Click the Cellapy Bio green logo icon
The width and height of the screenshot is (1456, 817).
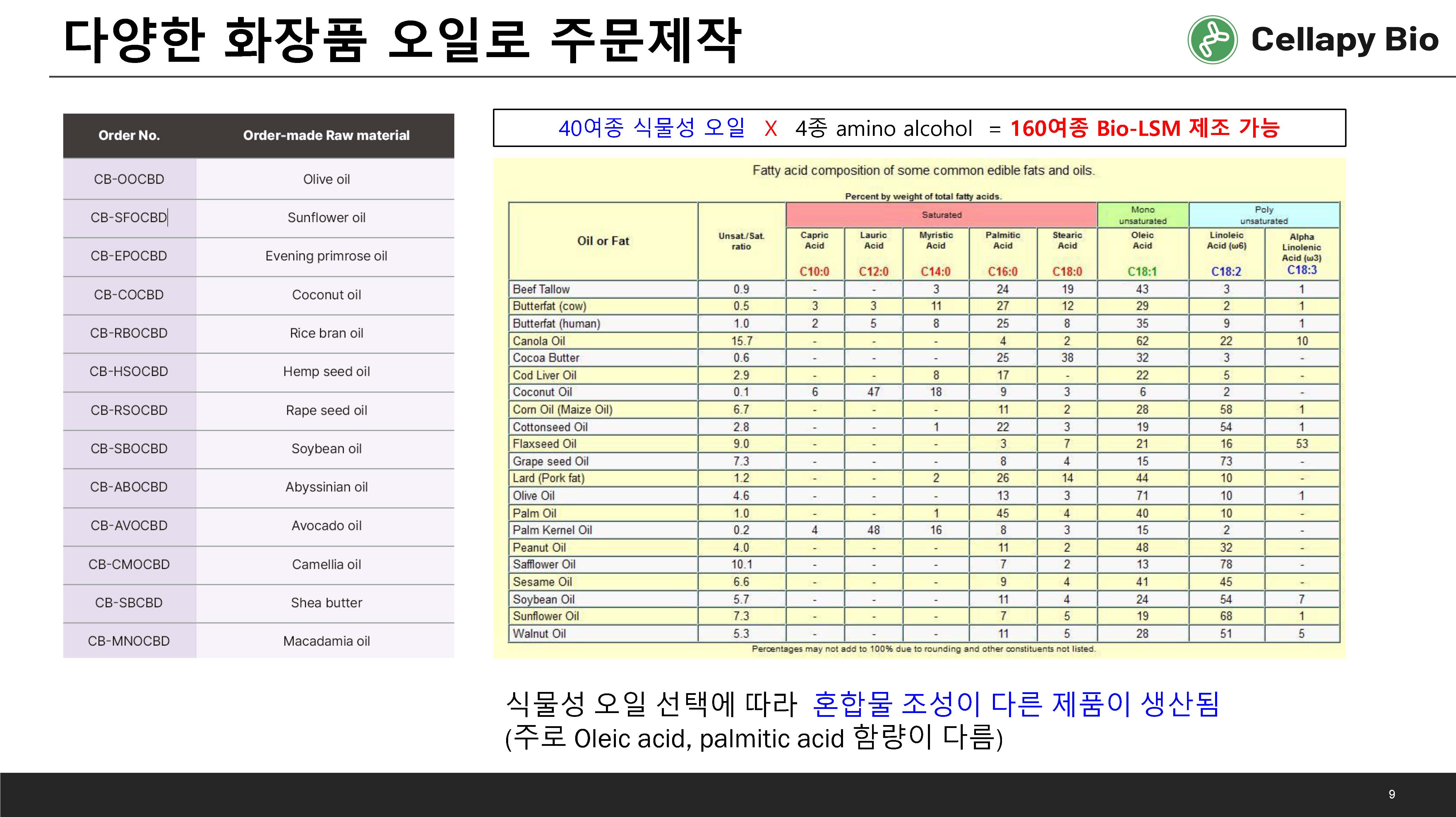point(1212,40)
